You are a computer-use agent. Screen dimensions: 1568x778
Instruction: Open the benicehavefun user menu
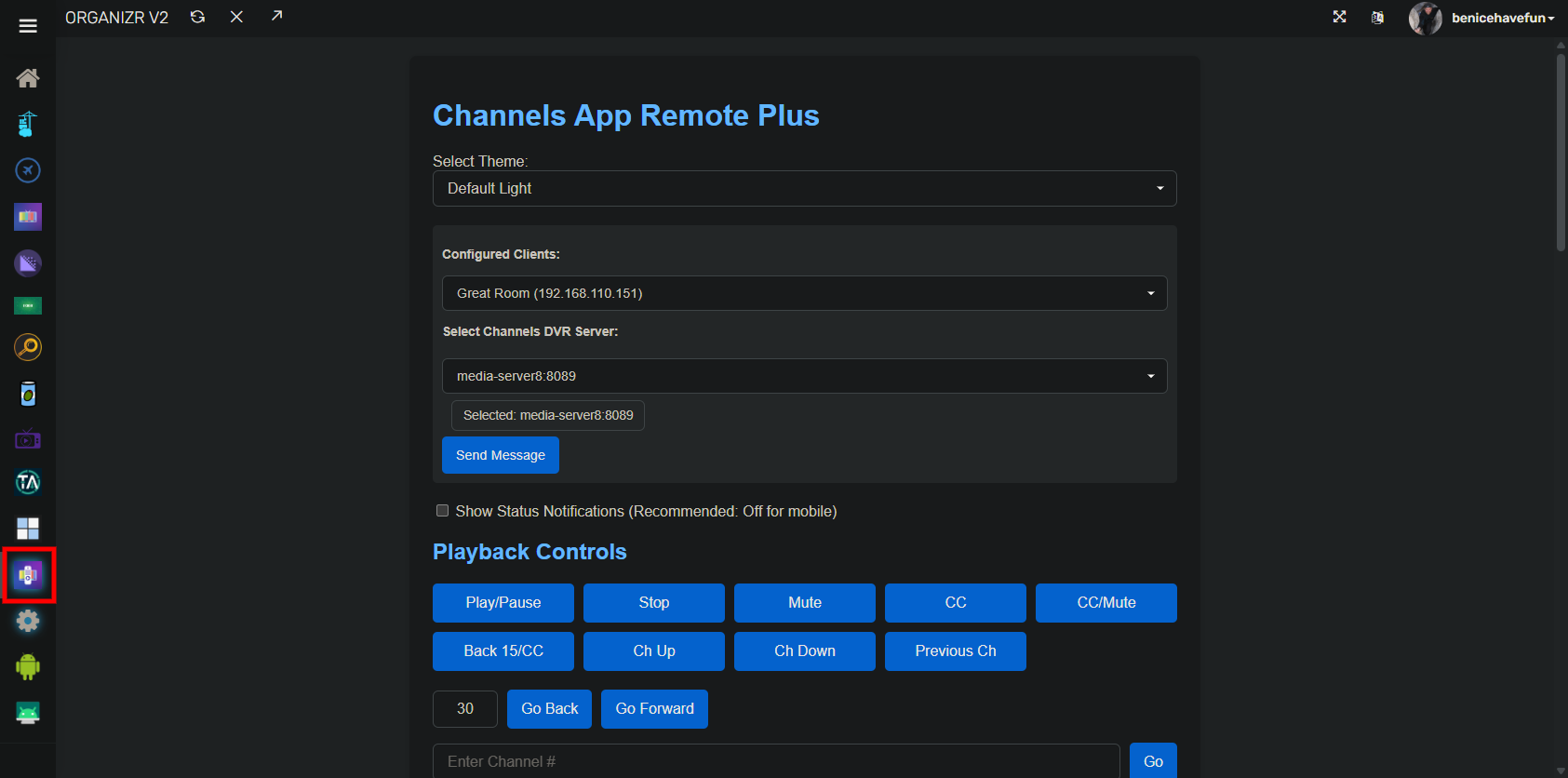[x=1502, y=18]
